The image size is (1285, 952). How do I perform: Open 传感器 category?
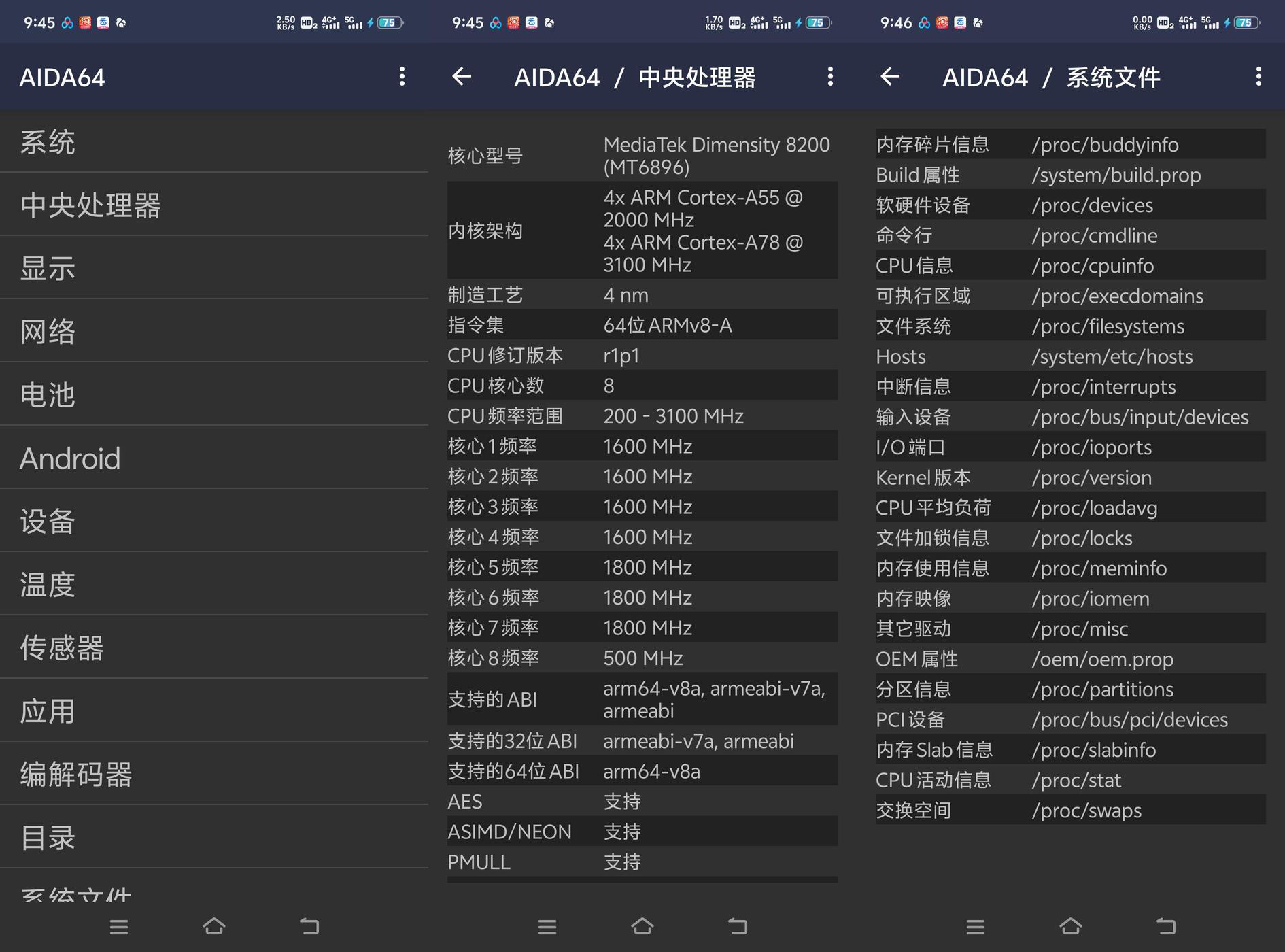(x=214, y=647)
